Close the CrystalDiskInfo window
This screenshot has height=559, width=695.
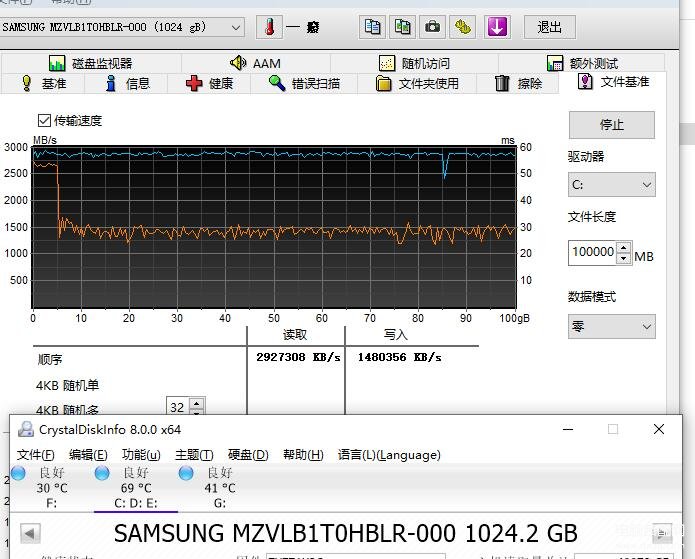[x=659, y=429]
